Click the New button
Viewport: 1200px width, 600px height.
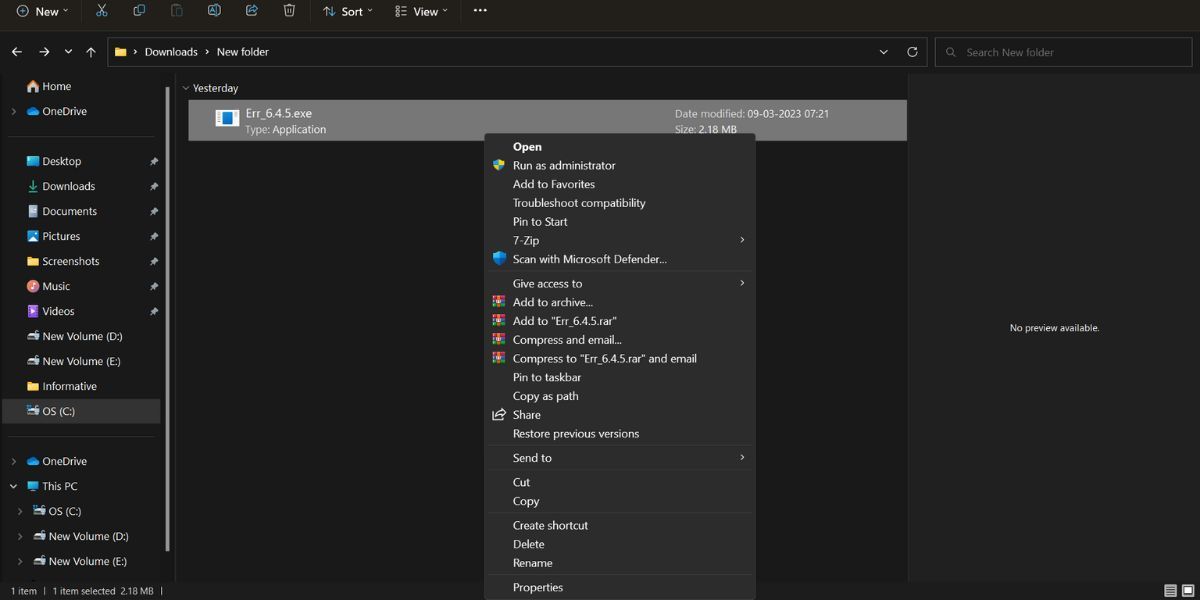[x=38, y=11]
